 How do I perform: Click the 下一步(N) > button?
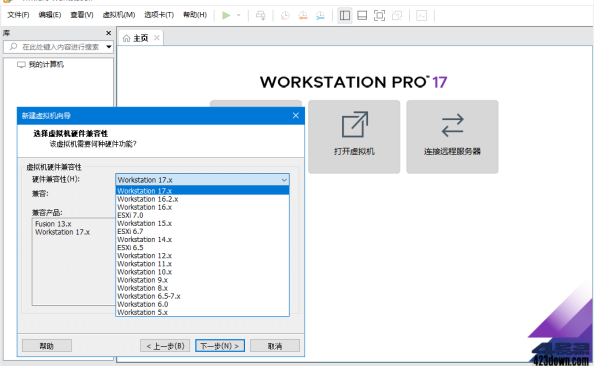tap(220, 346)
